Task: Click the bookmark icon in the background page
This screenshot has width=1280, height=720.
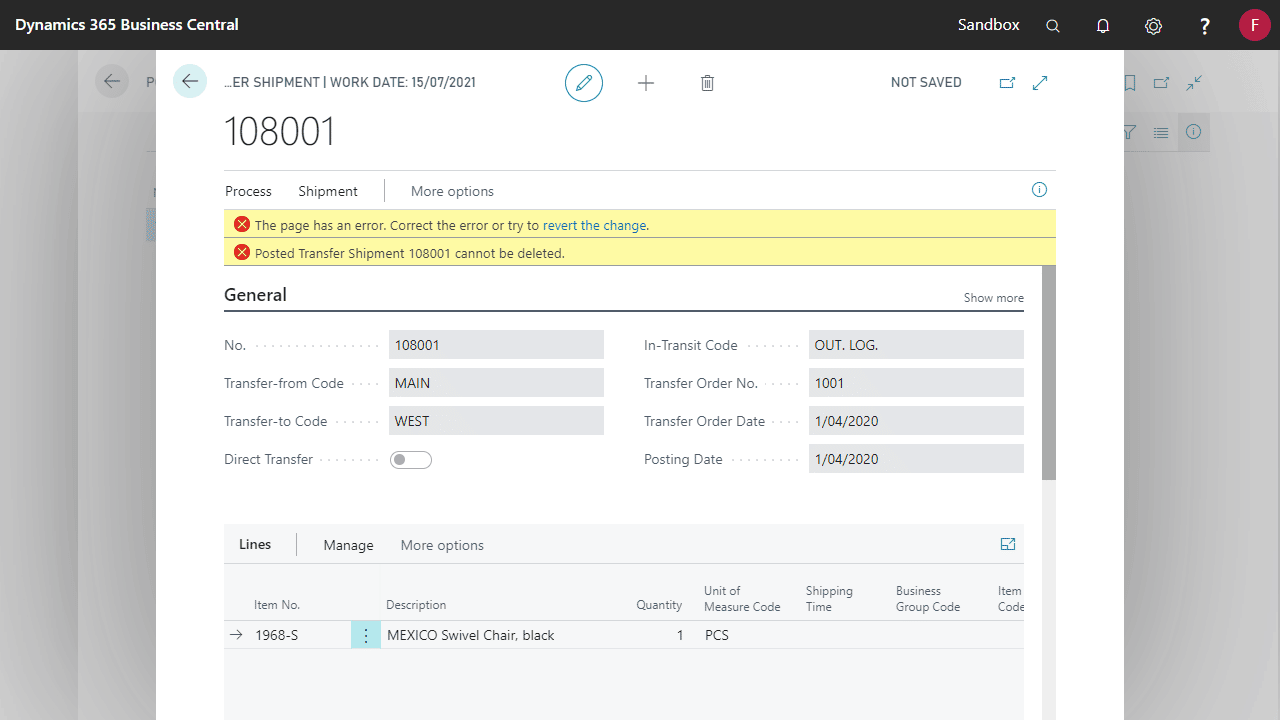Action: (1130, 83)
